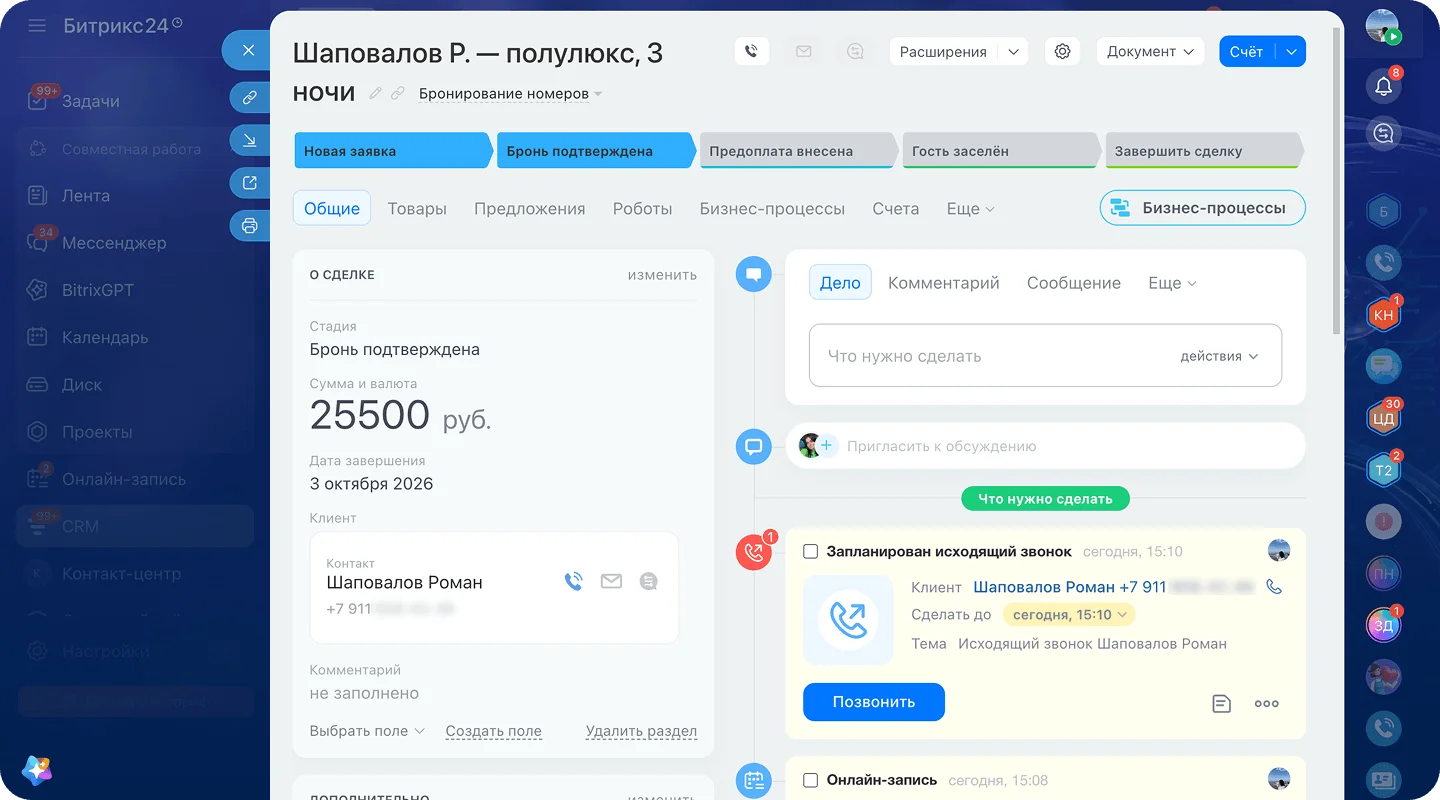Open the deal in a new window

tap(250, 183)
